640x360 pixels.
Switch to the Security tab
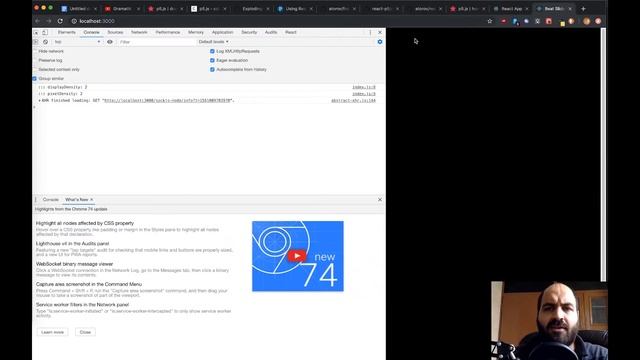(249, 32)
